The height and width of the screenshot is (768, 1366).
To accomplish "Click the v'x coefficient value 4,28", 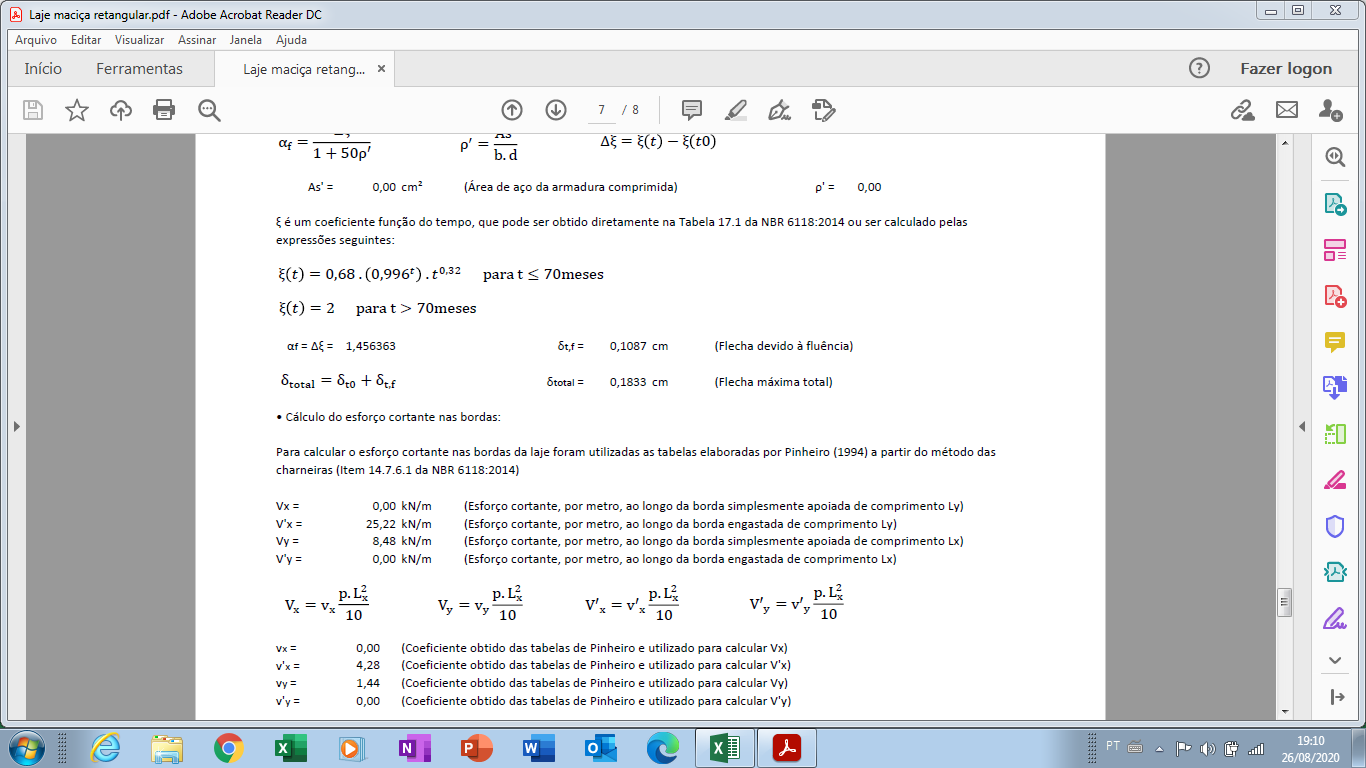I will pyautogui.click(x=367, y=666).
